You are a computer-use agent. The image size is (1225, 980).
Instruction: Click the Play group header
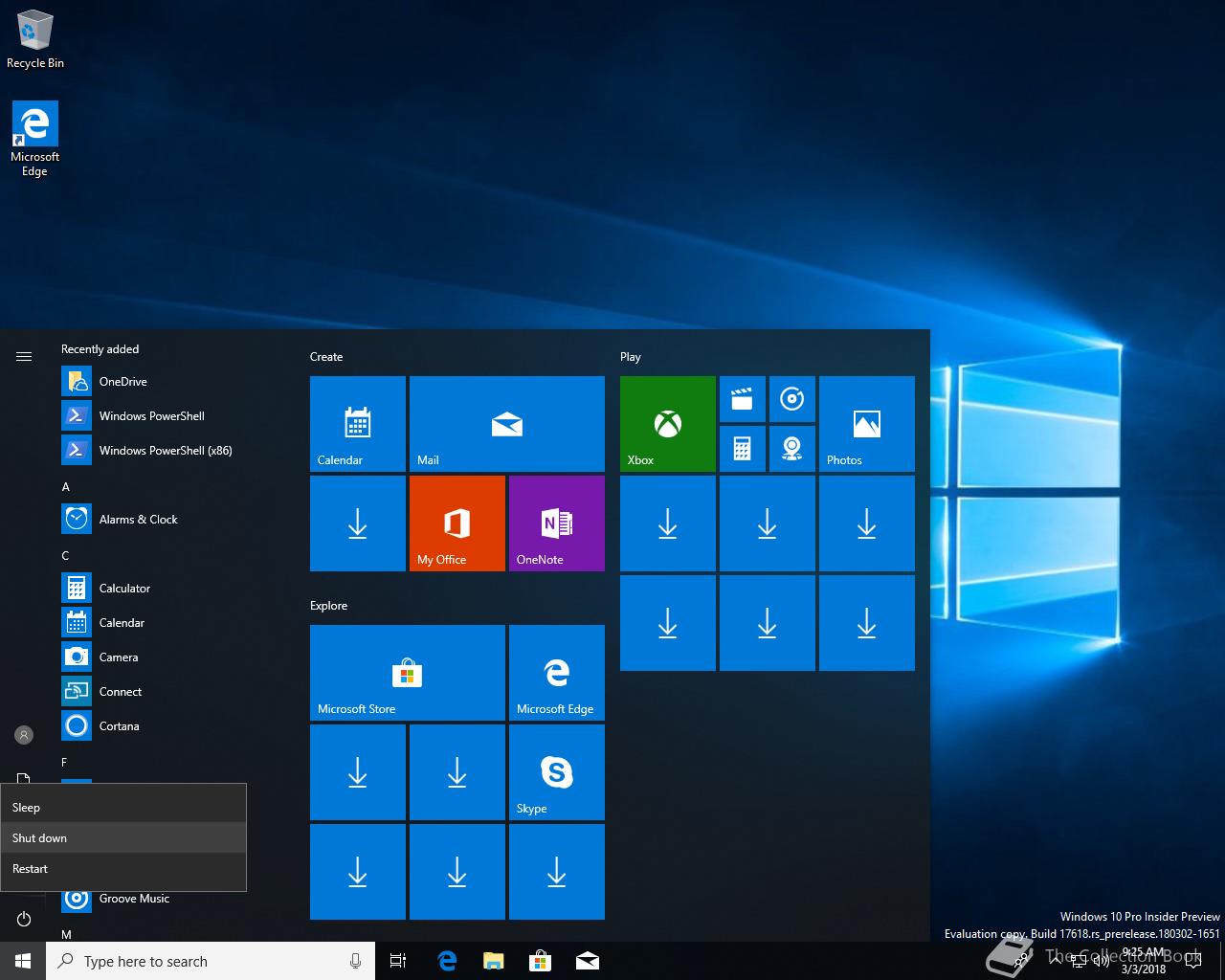click(x=631, y=357)
